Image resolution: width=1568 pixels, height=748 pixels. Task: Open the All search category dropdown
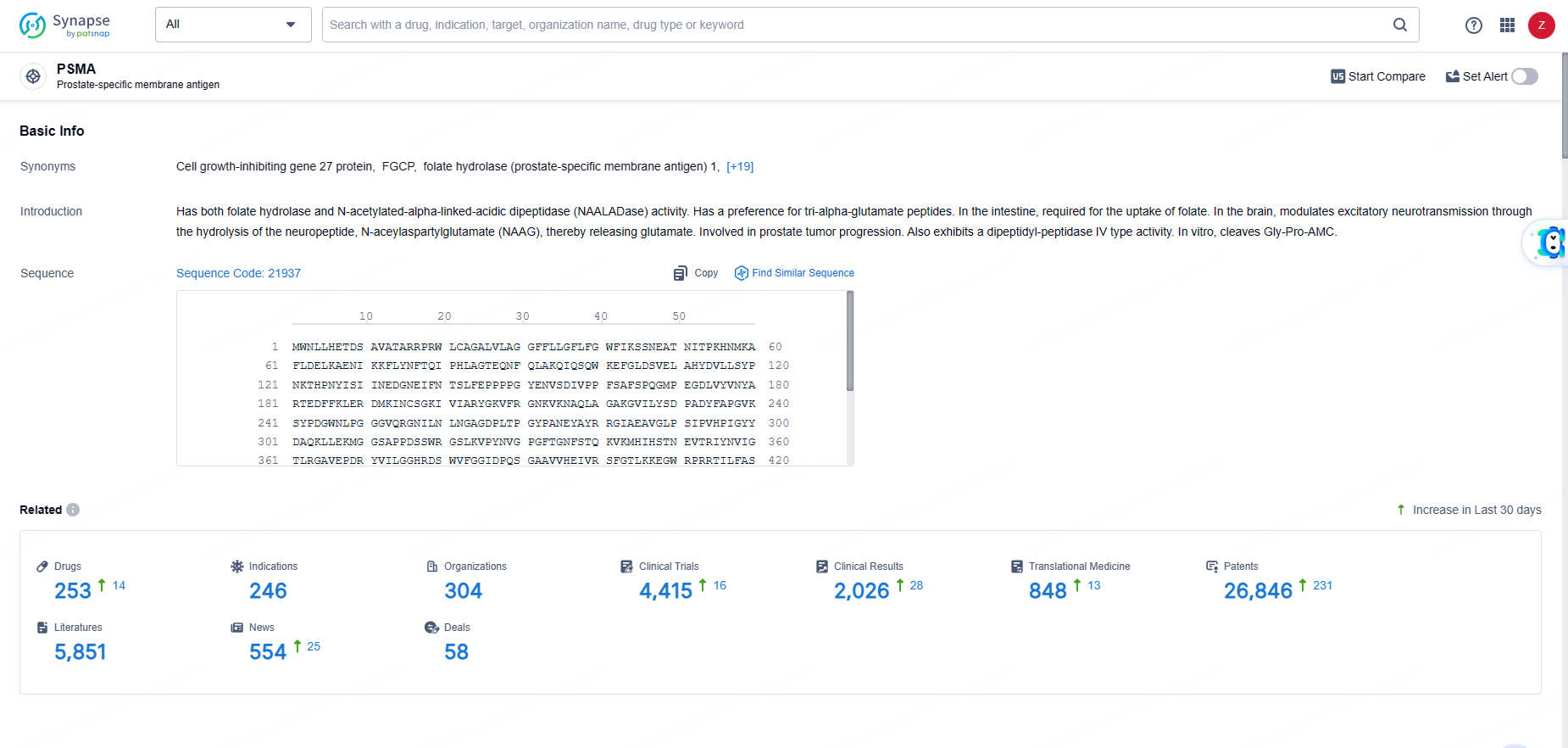tap(233, 25)
